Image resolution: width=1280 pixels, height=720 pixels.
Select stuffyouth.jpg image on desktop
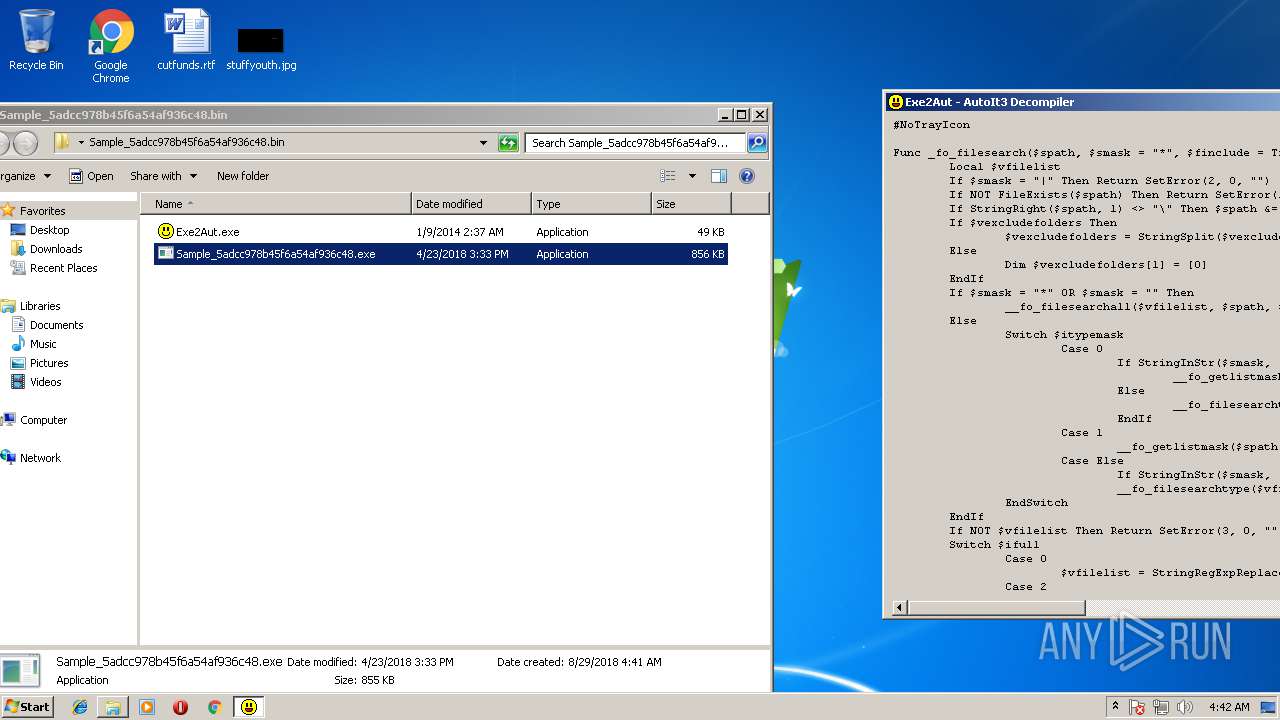261,48
